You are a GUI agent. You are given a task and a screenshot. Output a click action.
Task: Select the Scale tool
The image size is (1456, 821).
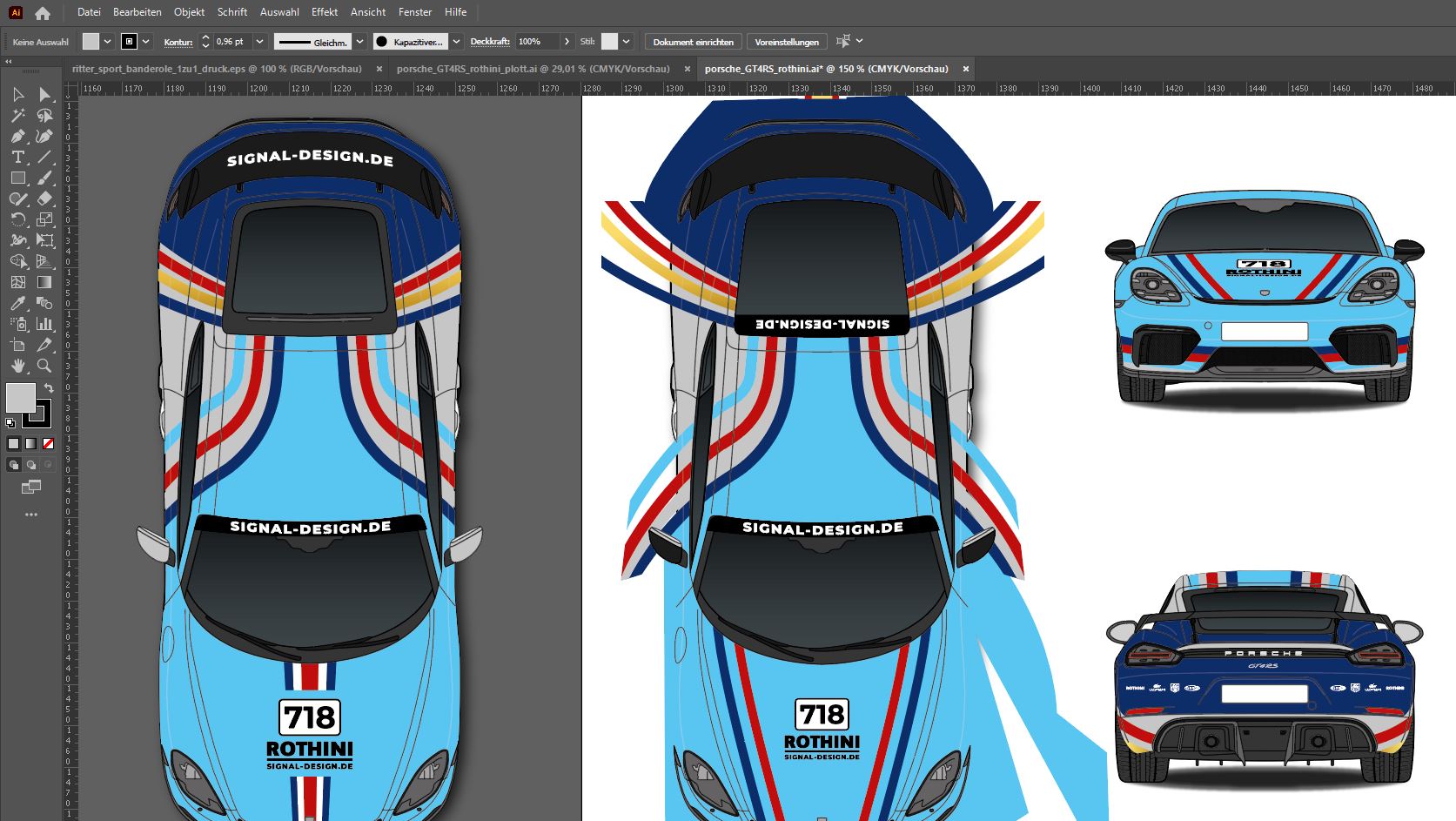click(44, 219)
